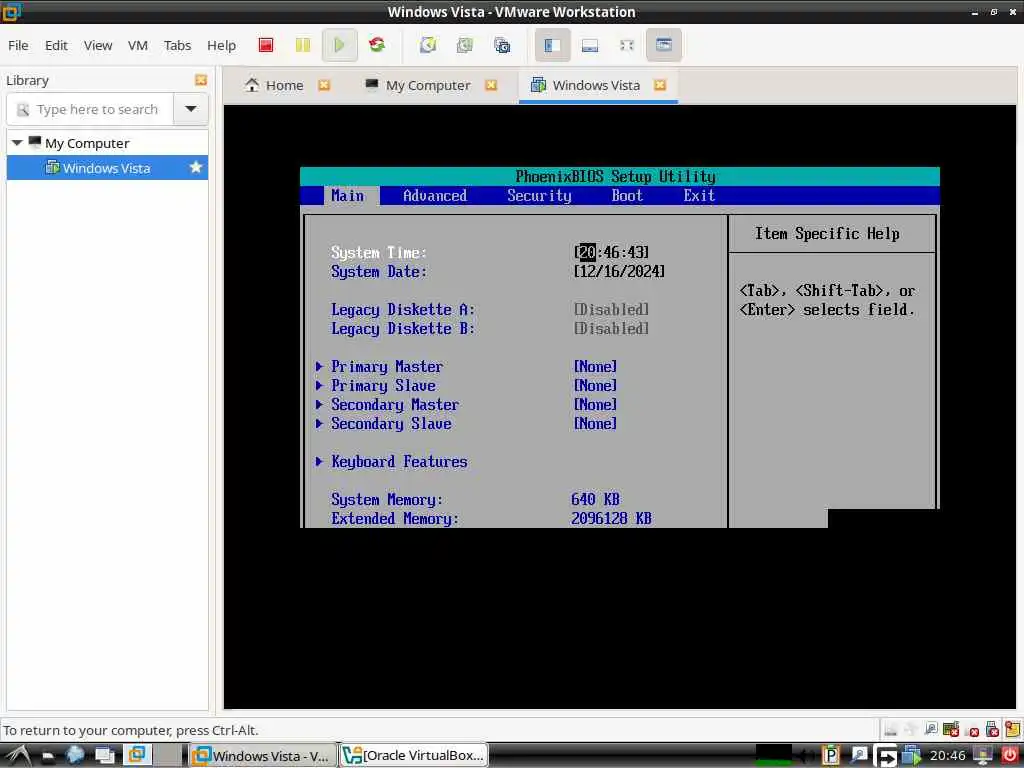Click the star icon on Windows Vista row
Screen dimensions: 1024x768
click(195, 167)
